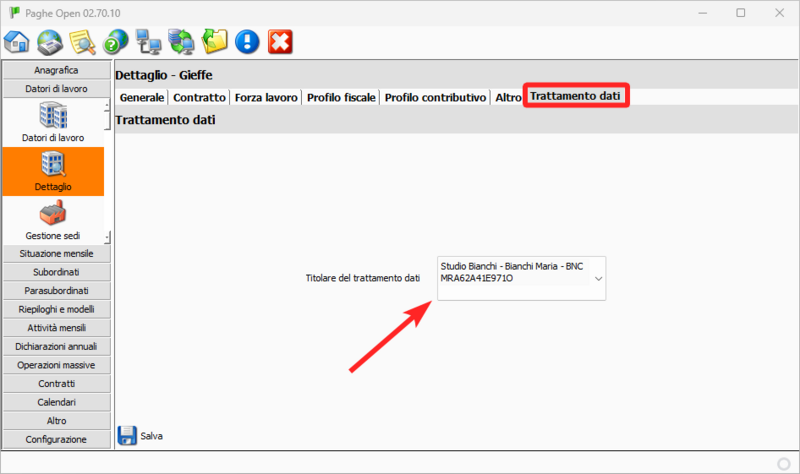The image size is (800, 474).
Task: Switch to the Profilo fiscale tab
Action: pyautogui.click(x=341, y=98)
